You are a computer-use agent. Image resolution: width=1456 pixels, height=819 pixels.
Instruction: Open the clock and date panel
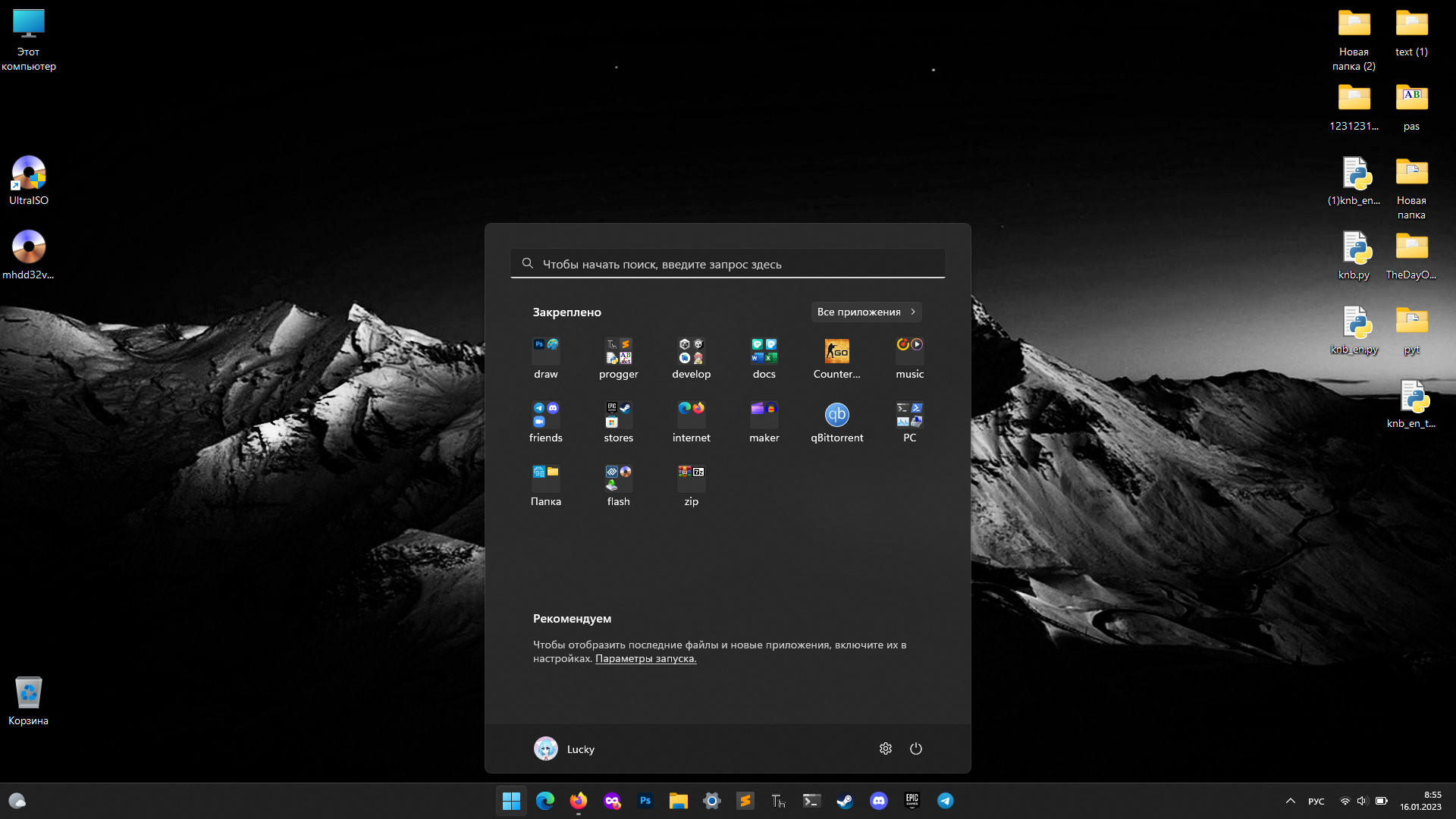1420,801
